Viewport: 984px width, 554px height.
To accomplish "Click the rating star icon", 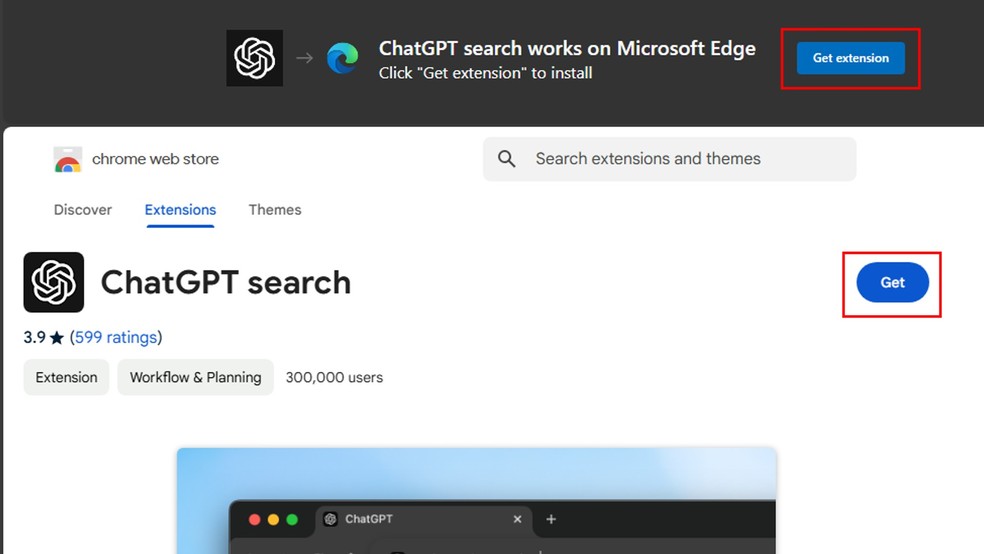I will click(x=57, y=338).
